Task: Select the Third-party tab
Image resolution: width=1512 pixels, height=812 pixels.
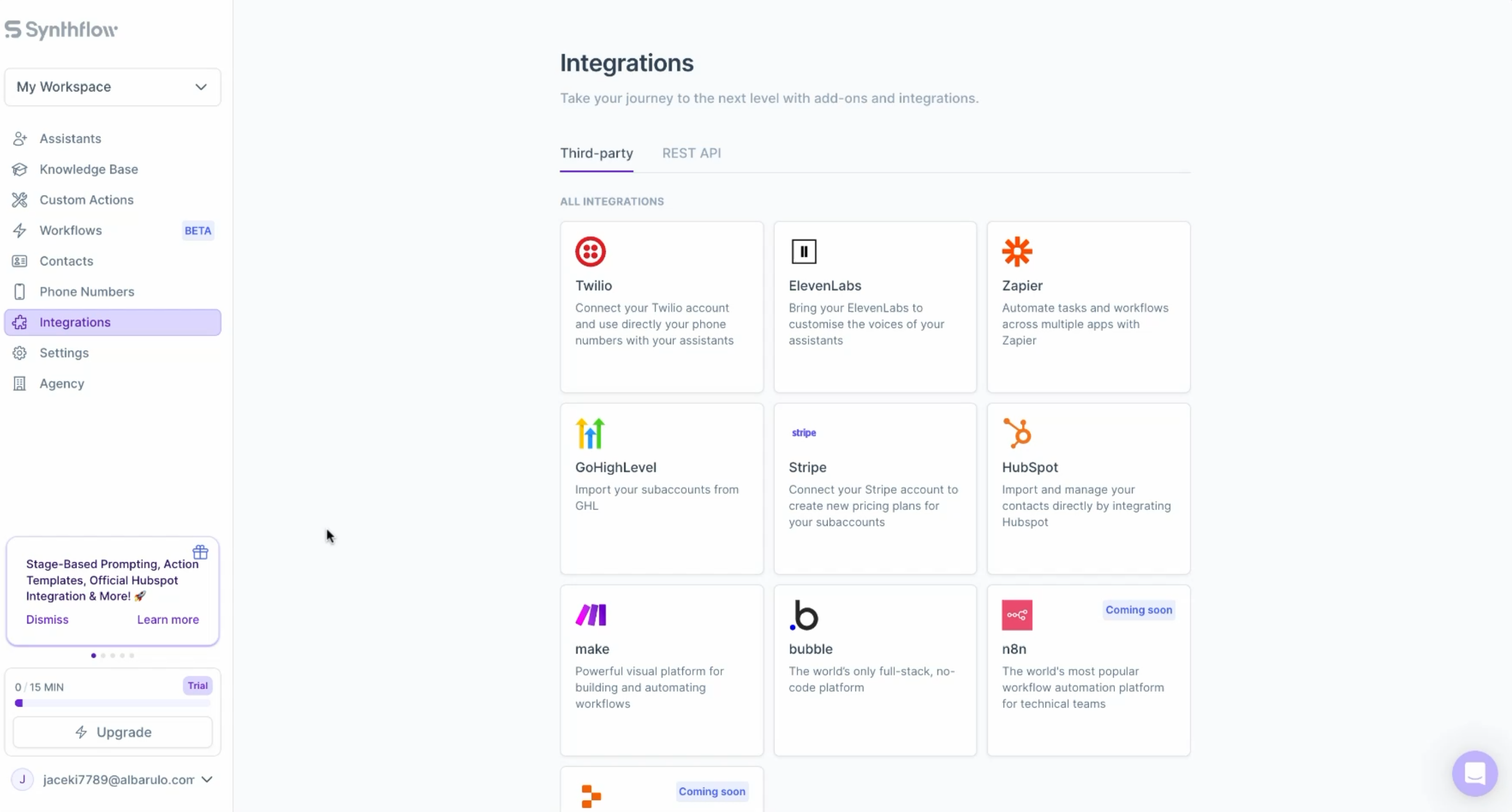Action: tap(596, 153)
